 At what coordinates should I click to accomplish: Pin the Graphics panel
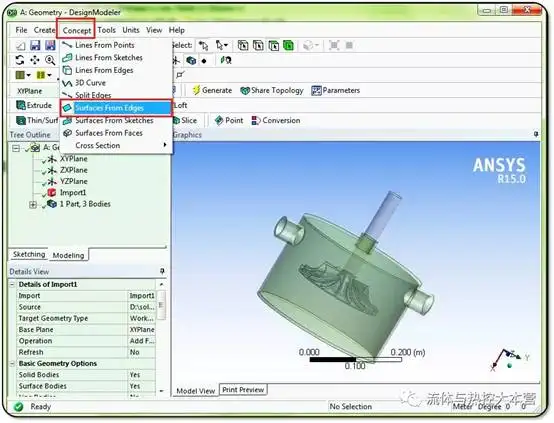[x=536, y=134]
